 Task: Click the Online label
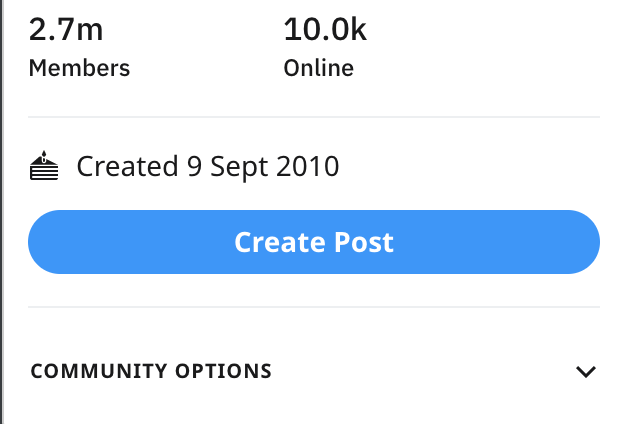tap(319, 68)
